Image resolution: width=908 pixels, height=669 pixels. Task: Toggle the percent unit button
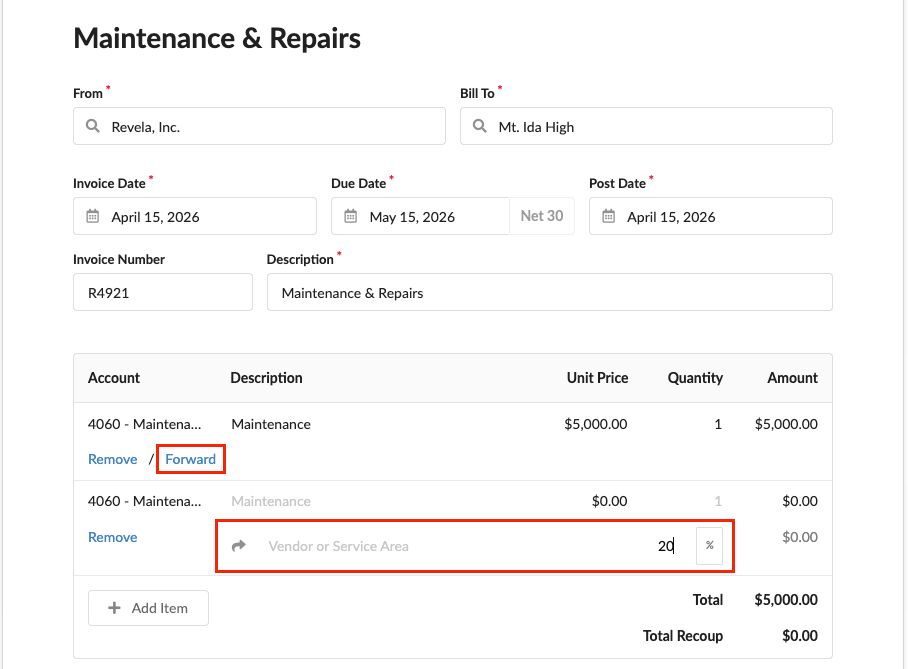(x=709, y=546)
